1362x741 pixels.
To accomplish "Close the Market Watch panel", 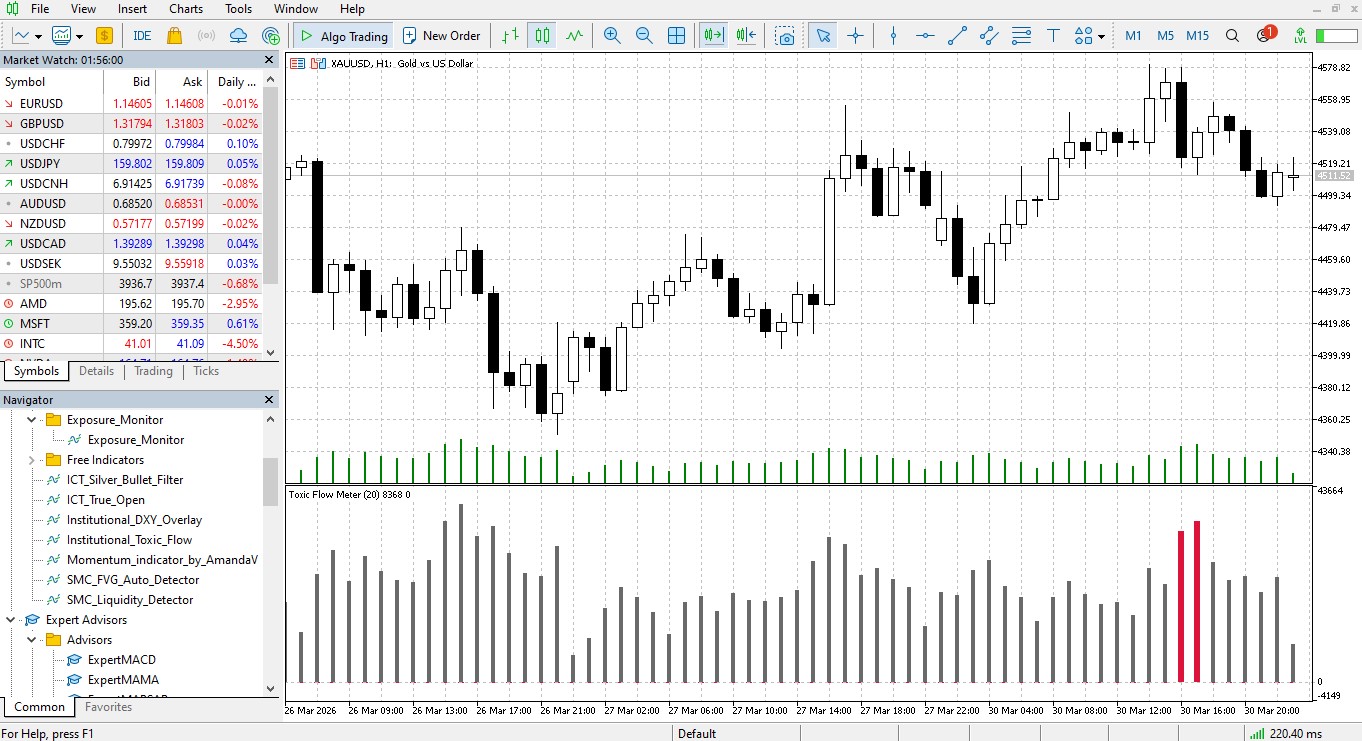I will click(x=268, y=60).
